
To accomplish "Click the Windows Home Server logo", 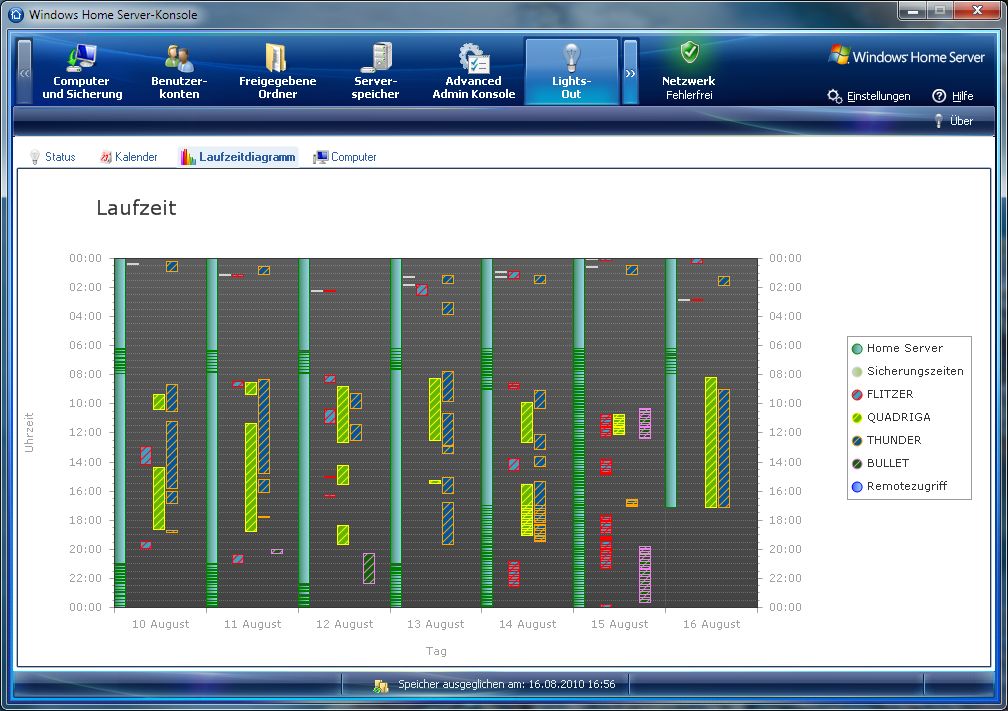I will [907, 56].
